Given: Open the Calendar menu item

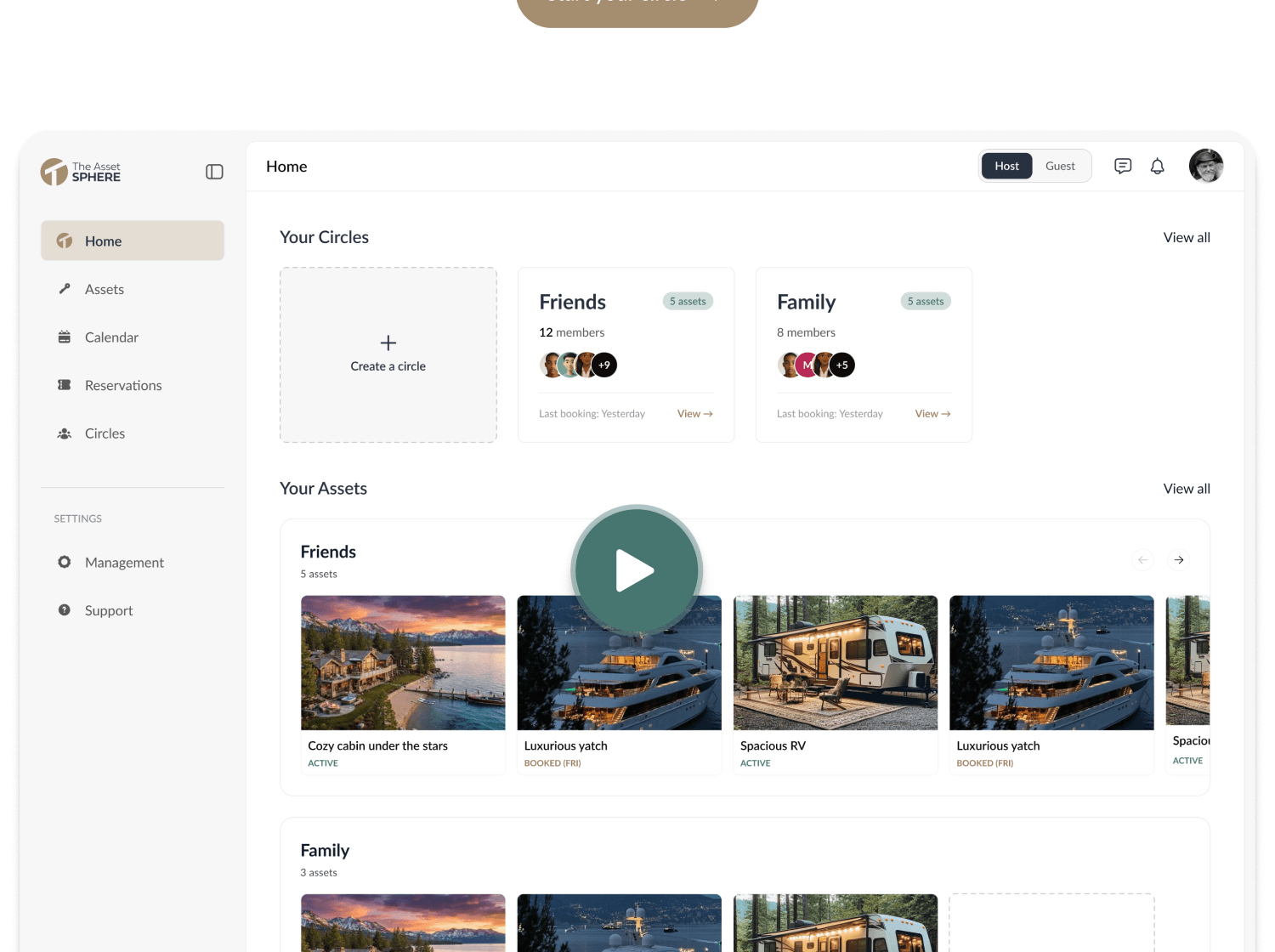Looking at the screenshot, I should coord(133,337).
